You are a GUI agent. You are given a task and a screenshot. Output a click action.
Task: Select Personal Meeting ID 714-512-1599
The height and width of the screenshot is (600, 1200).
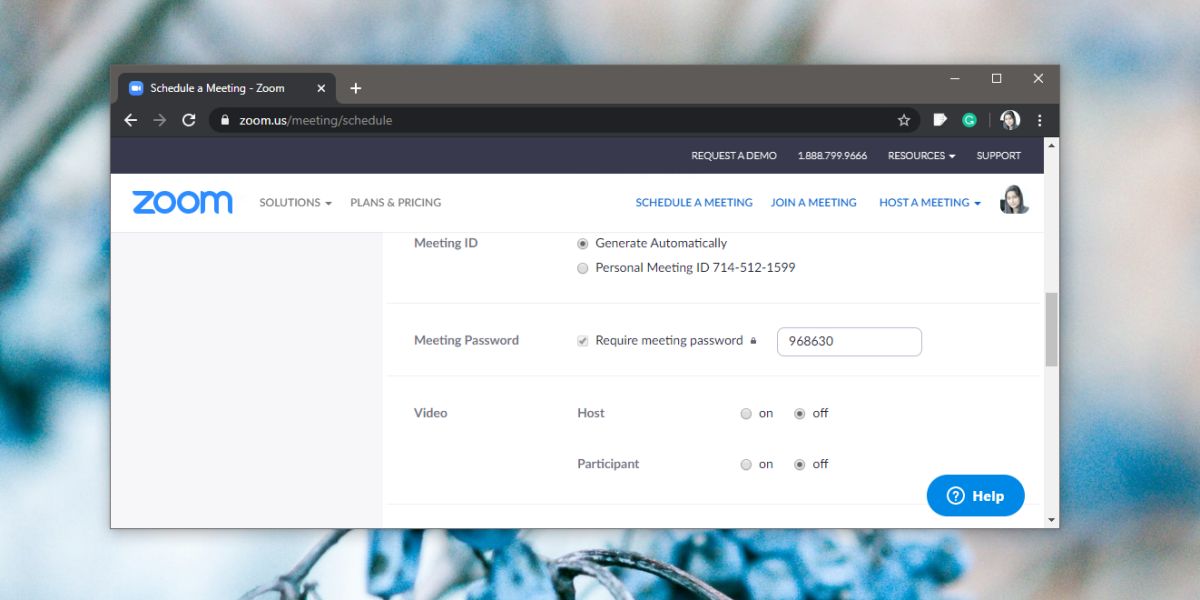(583, 268)
